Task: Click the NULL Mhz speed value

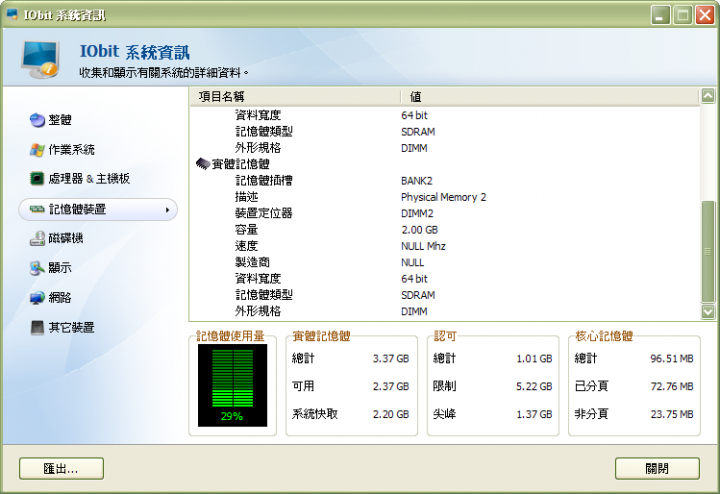Action: [x=423, y=247]
